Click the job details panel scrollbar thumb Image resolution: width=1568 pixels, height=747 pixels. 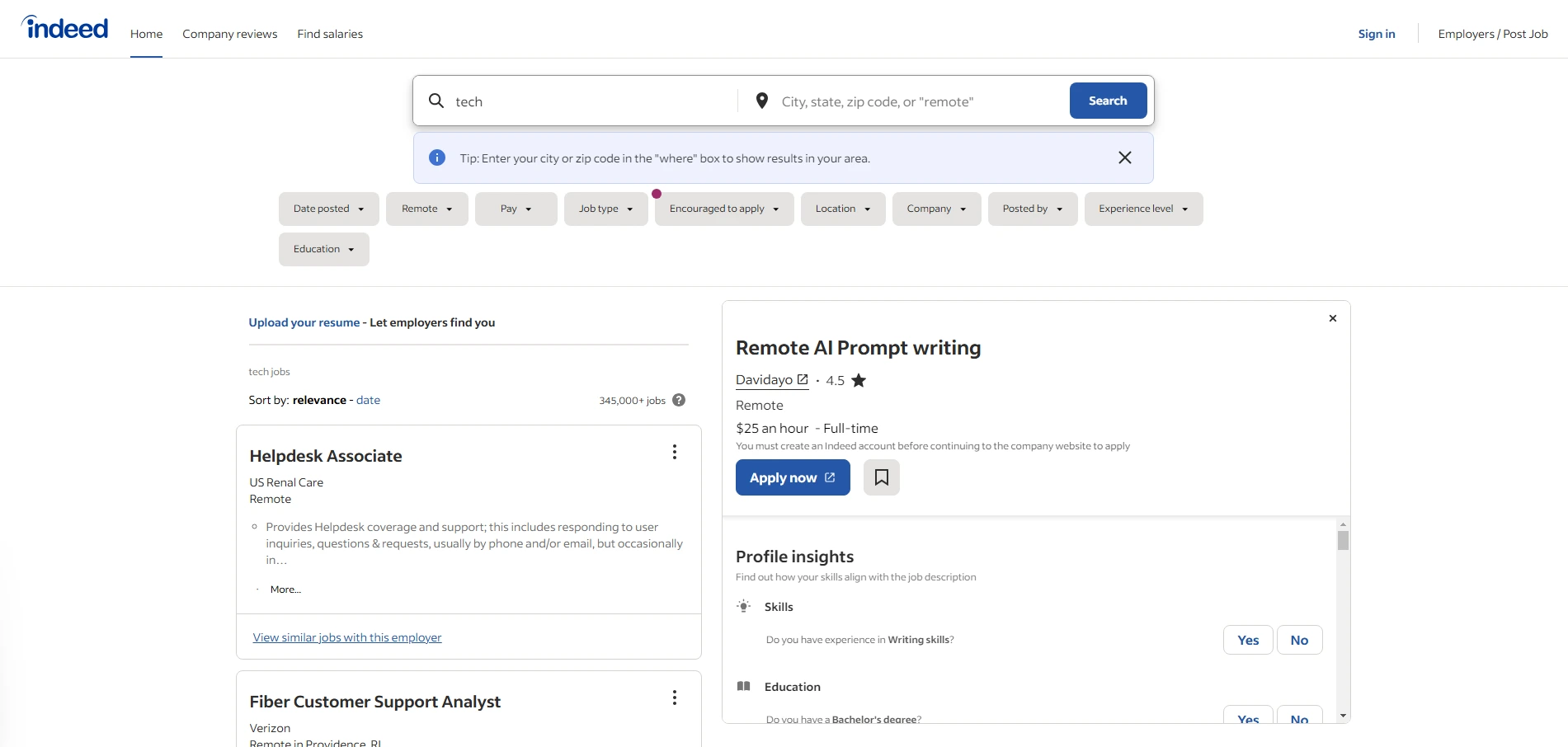pyautogui.click(x=1343, y=541)
